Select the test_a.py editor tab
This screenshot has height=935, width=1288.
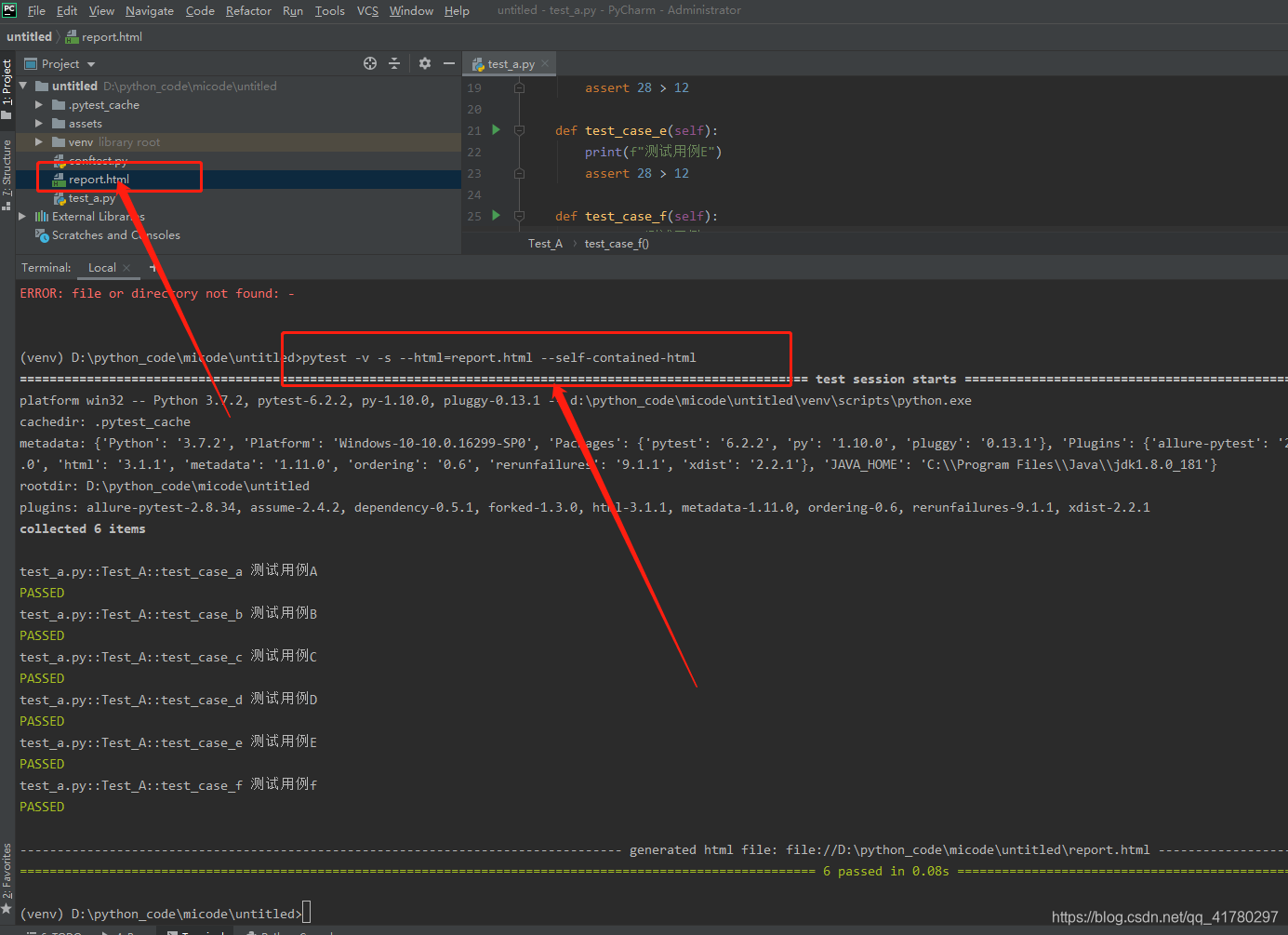pyautogui.click(x=510, y=64)
